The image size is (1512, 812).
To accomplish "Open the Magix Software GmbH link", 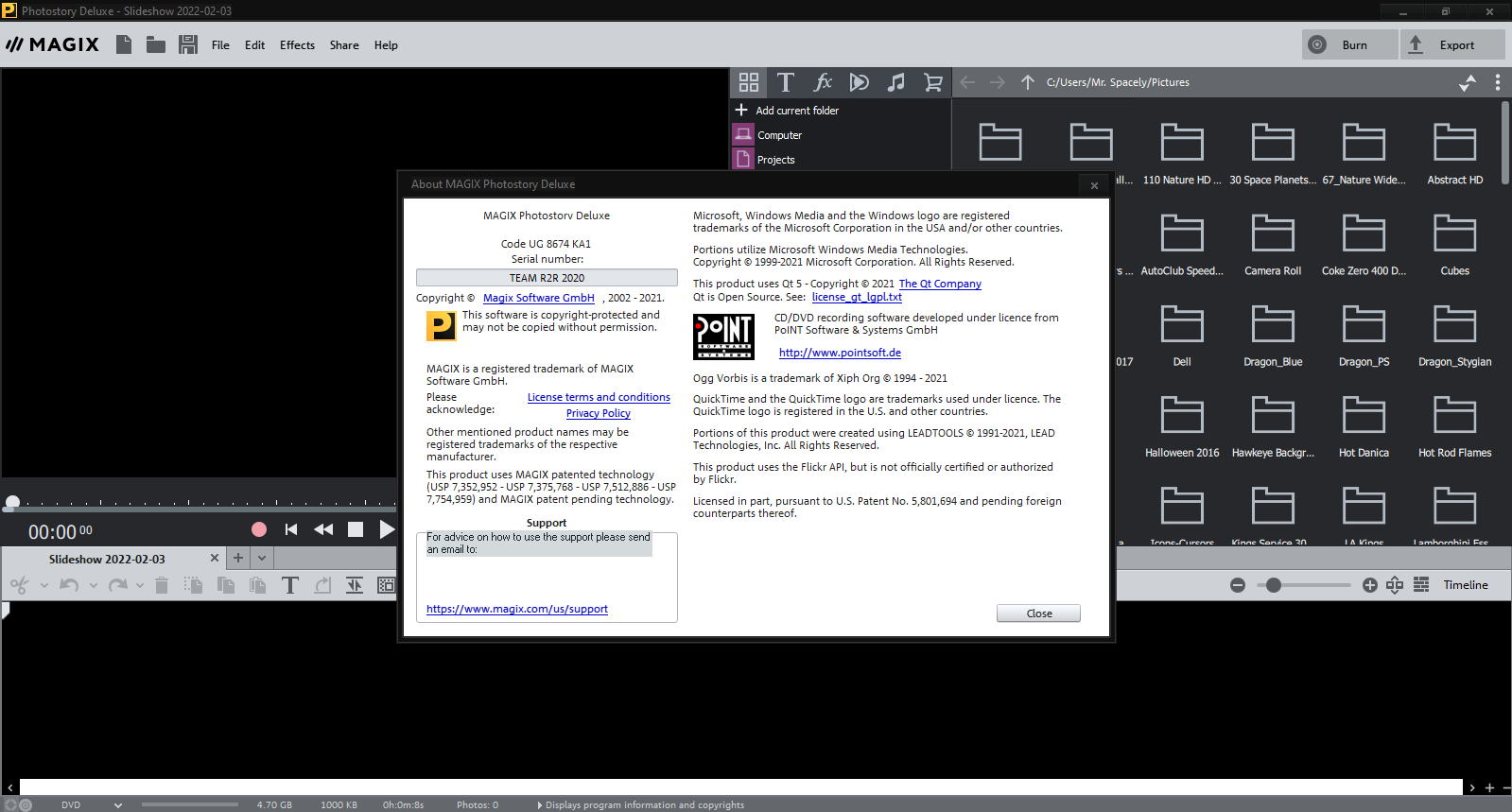I will pyautogui.click(x=539, y=298).
